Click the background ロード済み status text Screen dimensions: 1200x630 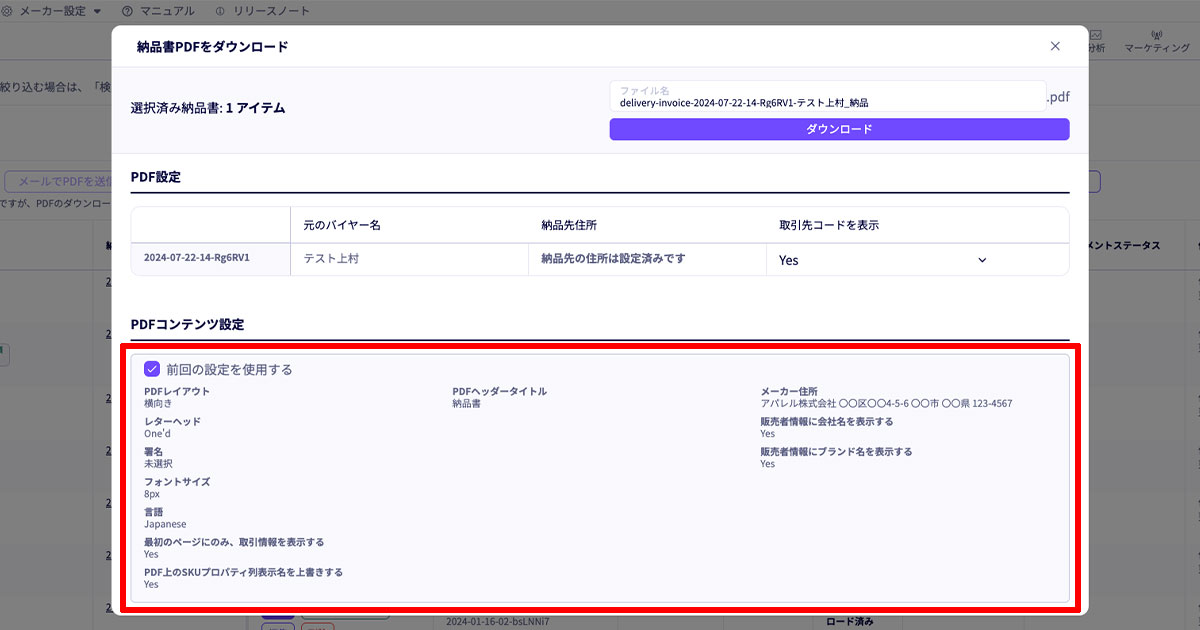[850, 622]
